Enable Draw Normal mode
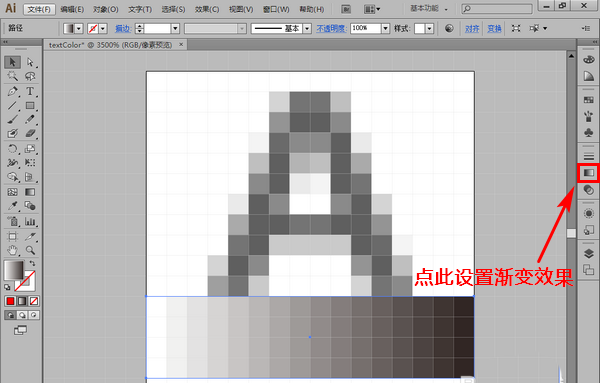 10,315
